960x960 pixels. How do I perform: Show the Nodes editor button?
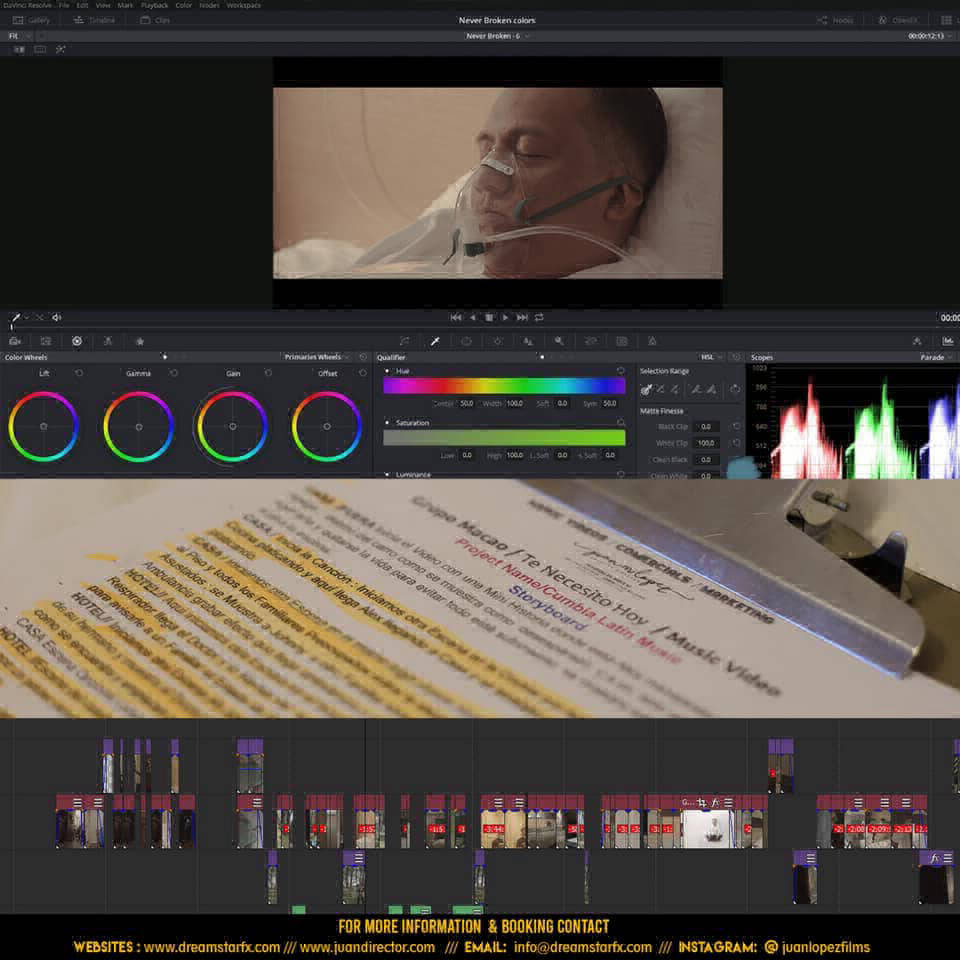835,20
